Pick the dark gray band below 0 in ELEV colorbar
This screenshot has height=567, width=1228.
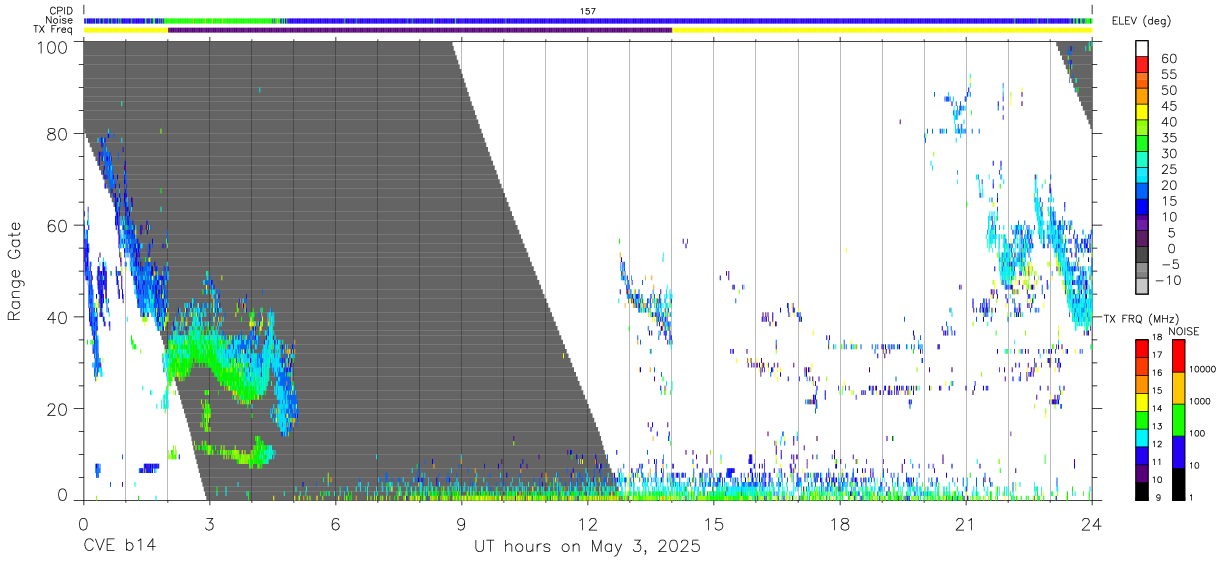pos(1142,255)
